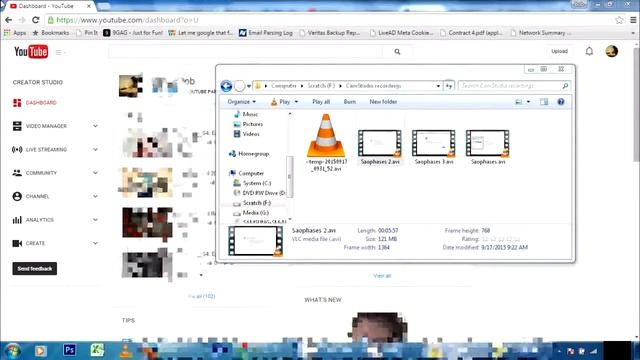Click the Chrome reload button
The image size is (640, 360).
[36, 20]
